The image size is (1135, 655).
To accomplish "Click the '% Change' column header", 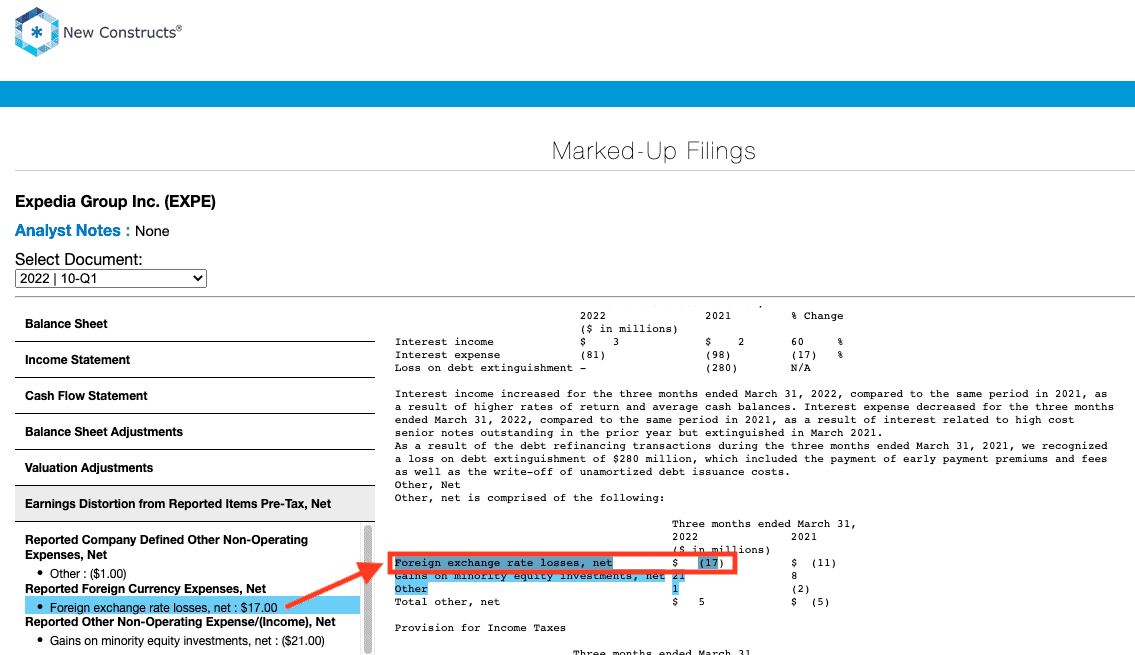I will coord(817,316).
